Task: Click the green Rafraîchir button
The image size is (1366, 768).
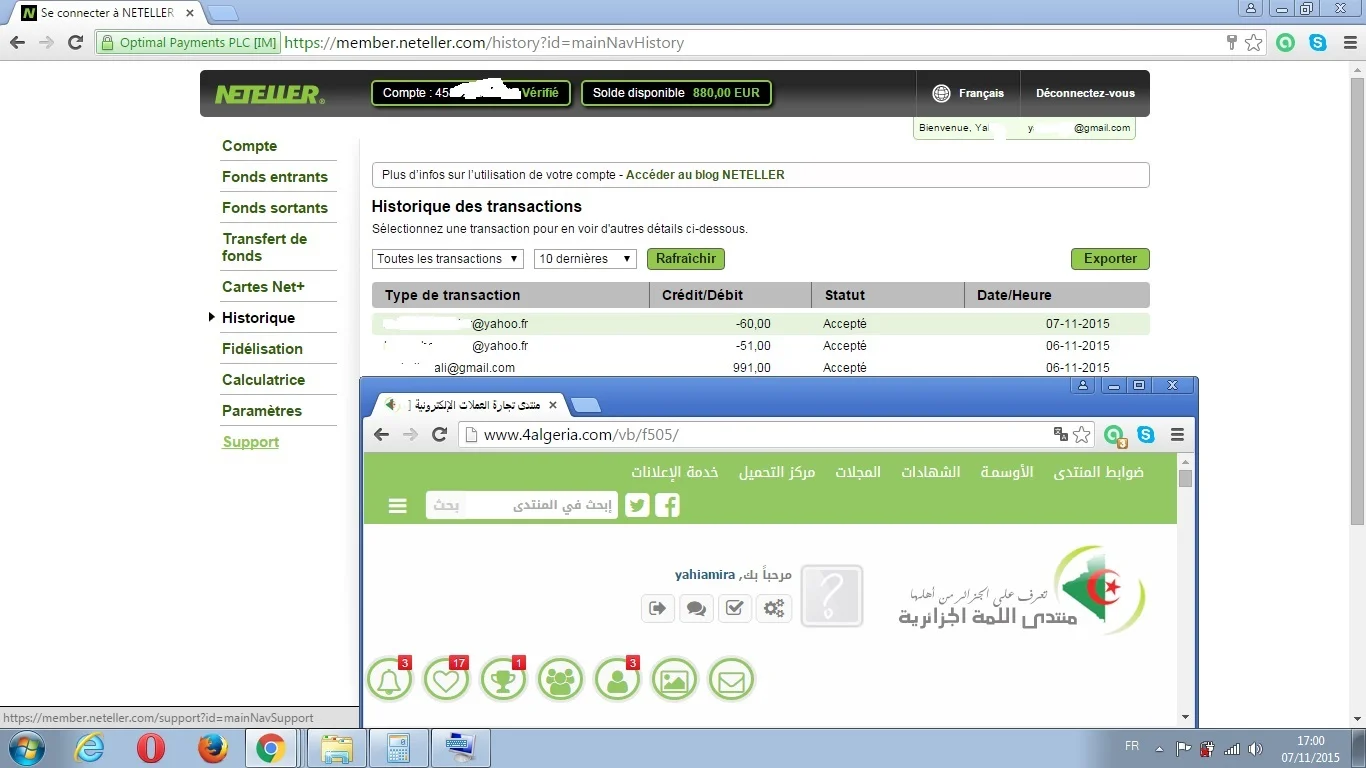Action: 685,259
